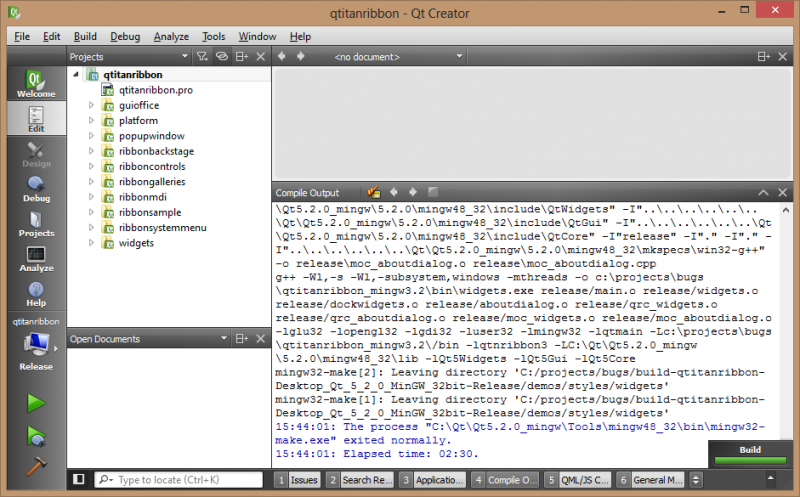This screenshot has width=800, height=497.
Task: Clear the Compile Output pane
Action: [373, 192]
